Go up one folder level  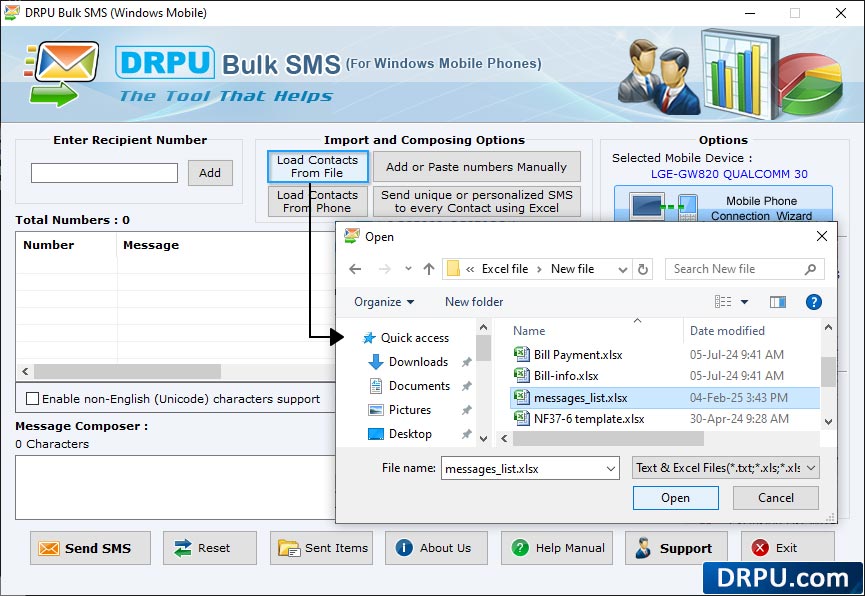429,269
